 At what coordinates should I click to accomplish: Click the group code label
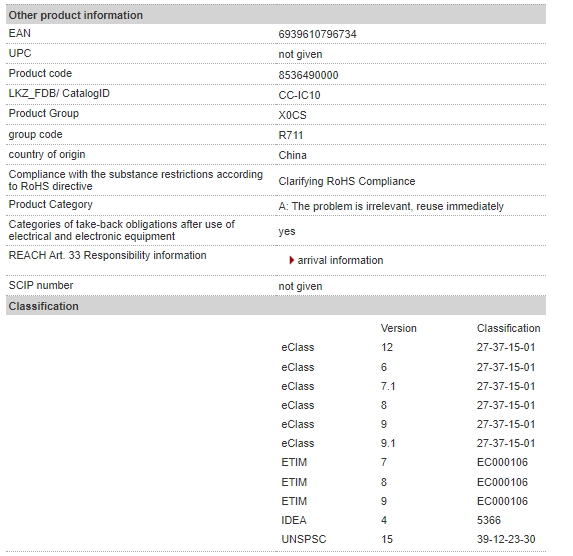[35, 135]
